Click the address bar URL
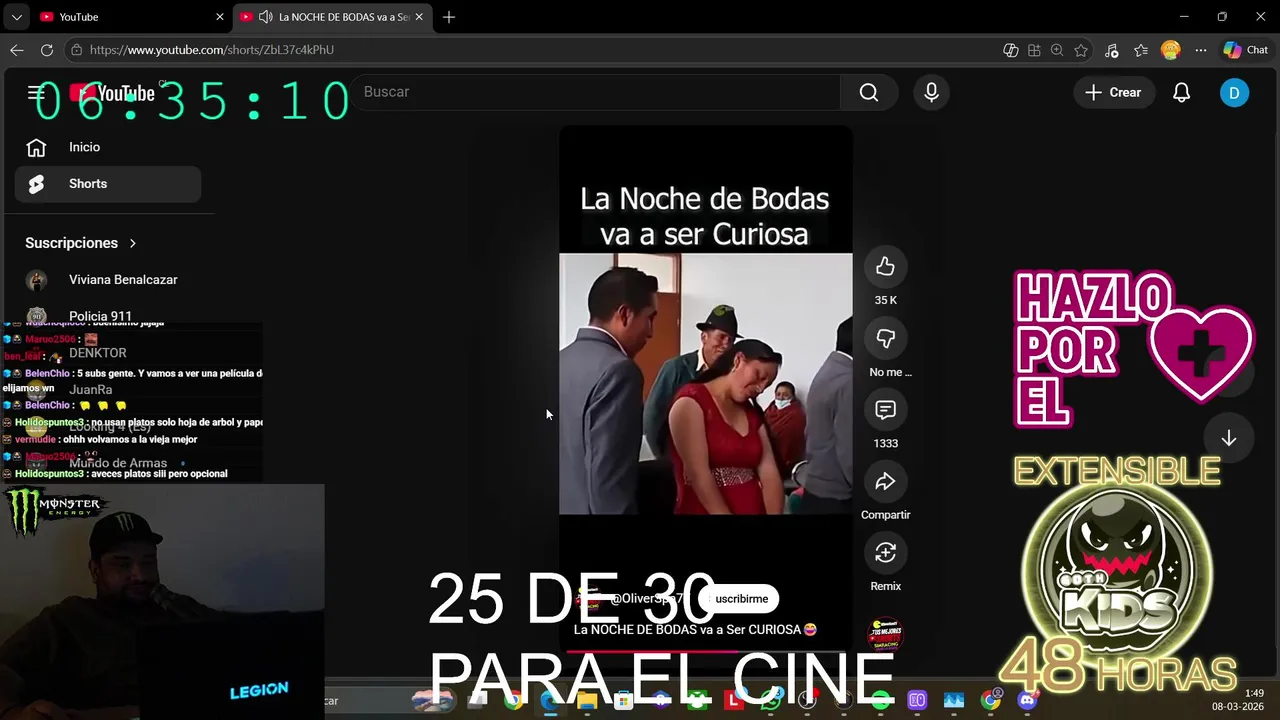The height and width of the screenshot is (720, 1280). 212,50
